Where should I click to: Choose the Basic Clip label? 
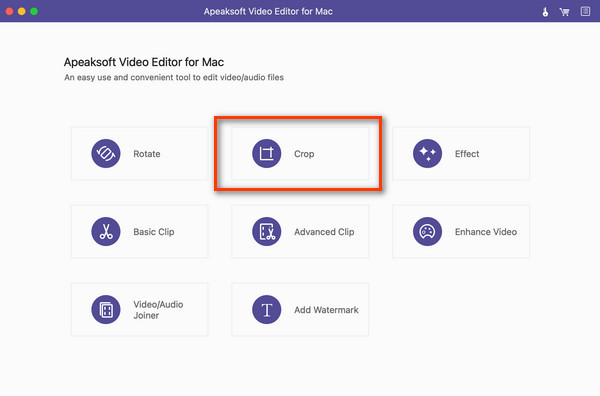pyautogui.click(x=154, y=232)
